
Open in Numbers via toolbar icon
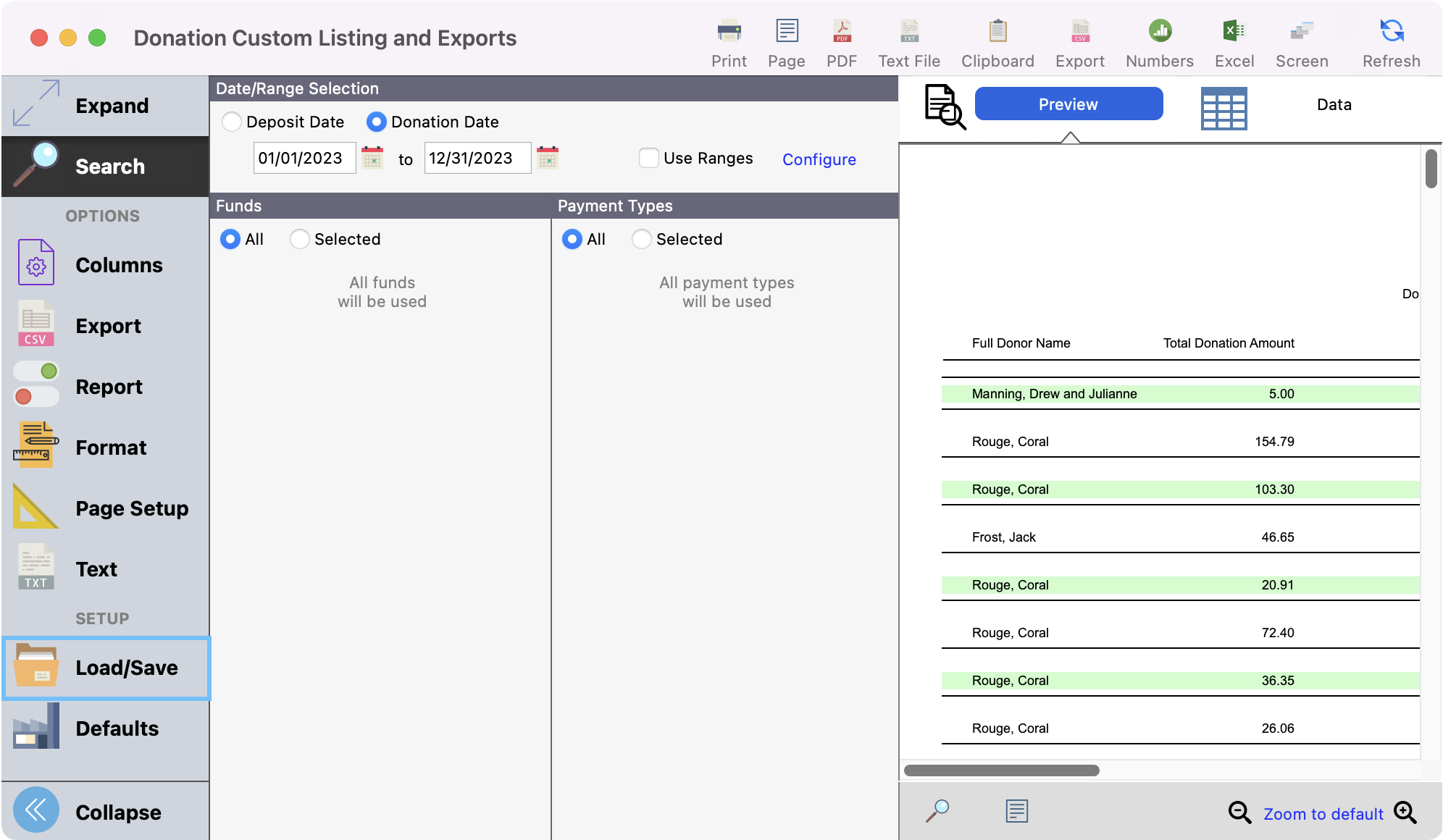[x=1159, y=31]
